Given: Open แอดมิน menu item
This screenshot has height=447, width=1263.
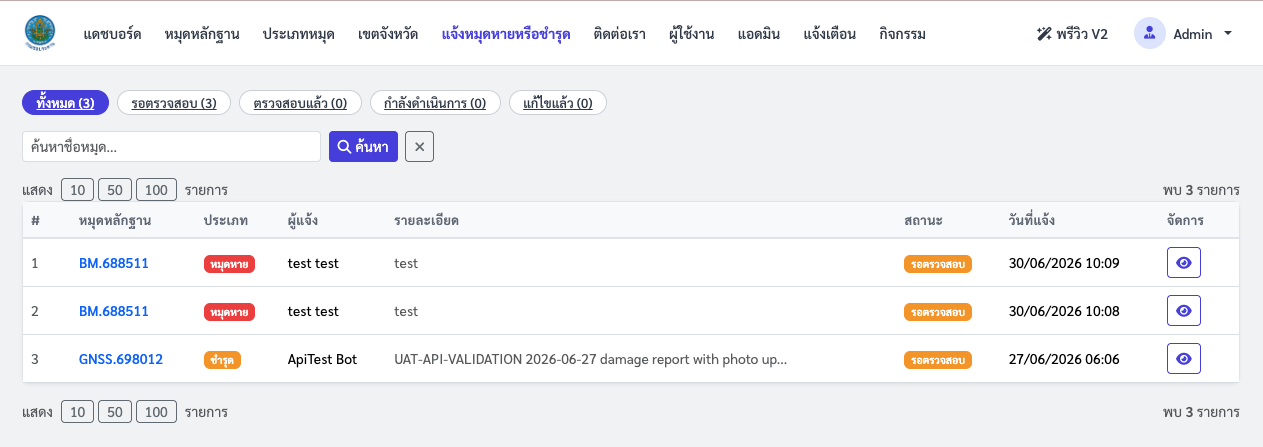Looking at the screenshot, I should 759,34.
